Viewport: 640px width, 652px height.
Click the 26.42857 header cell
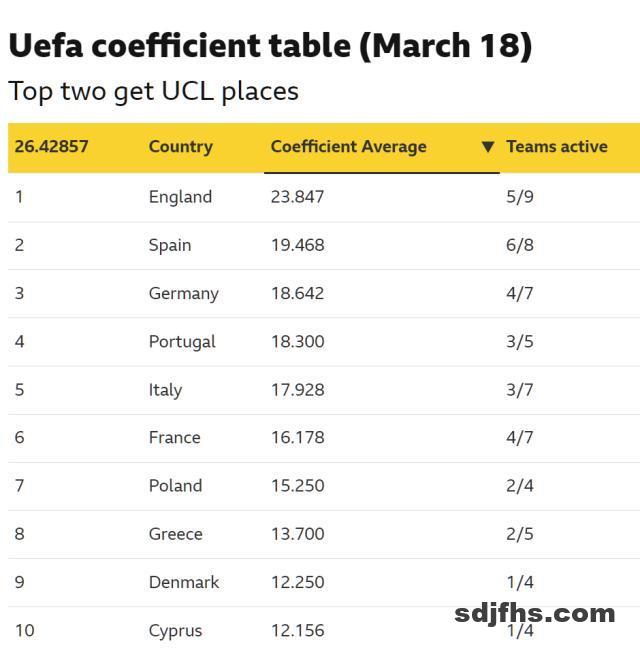point(51,147)
